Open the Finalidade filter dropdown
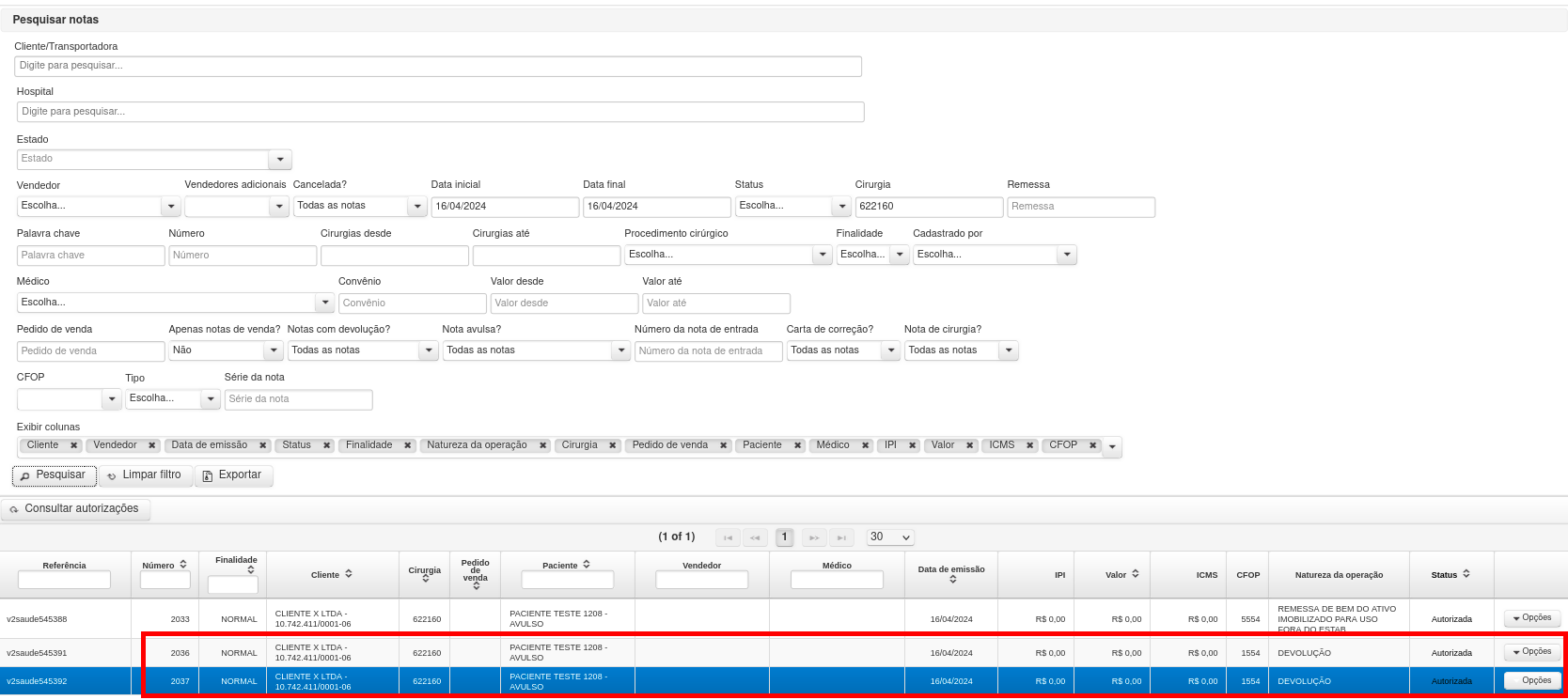Image resolution: width=1568 pixels, height=700 pixels. click(x=900, y=255)
